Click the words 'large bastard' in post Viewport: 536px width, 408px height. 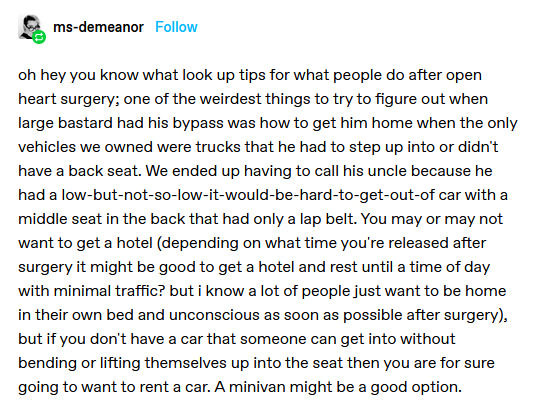pos(65,123)
